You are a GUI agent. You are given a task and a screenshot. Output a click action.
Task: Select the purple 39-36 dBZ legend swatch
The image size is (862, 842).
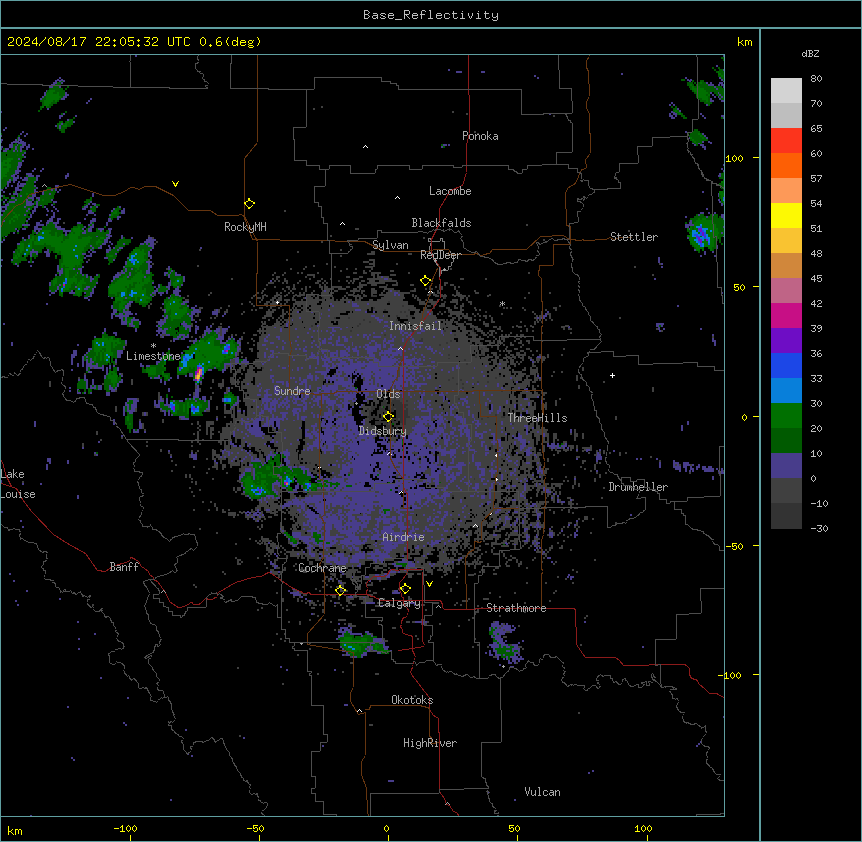tap(786, 341)
